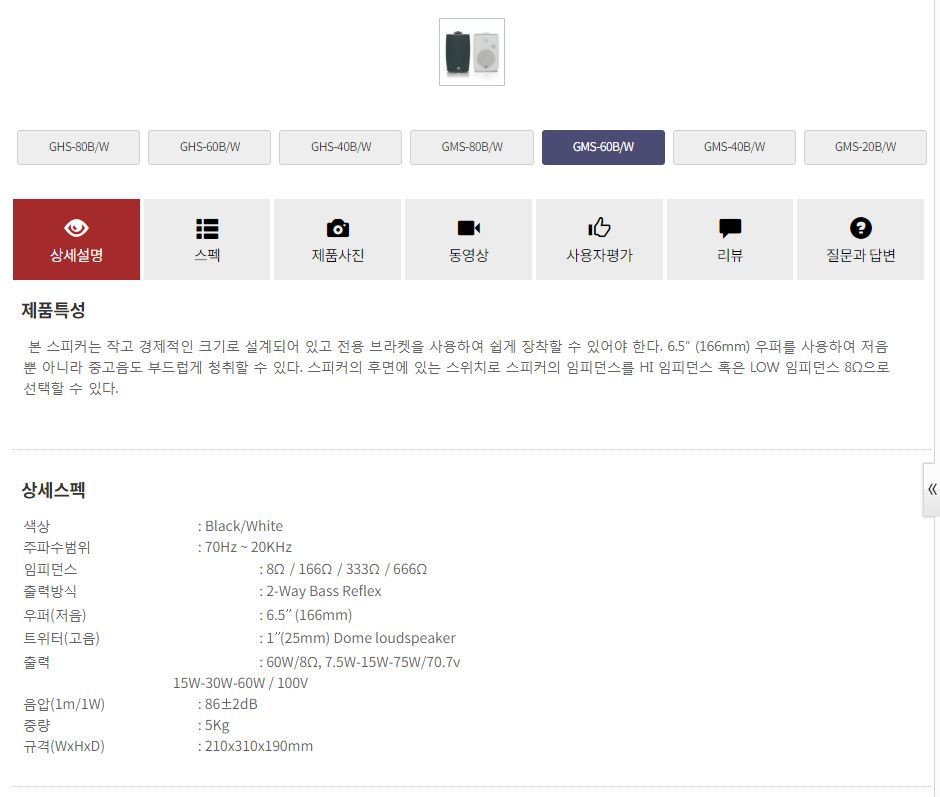Choose the GMS-40B/W model
940x797 pixels.
[734, 147]
